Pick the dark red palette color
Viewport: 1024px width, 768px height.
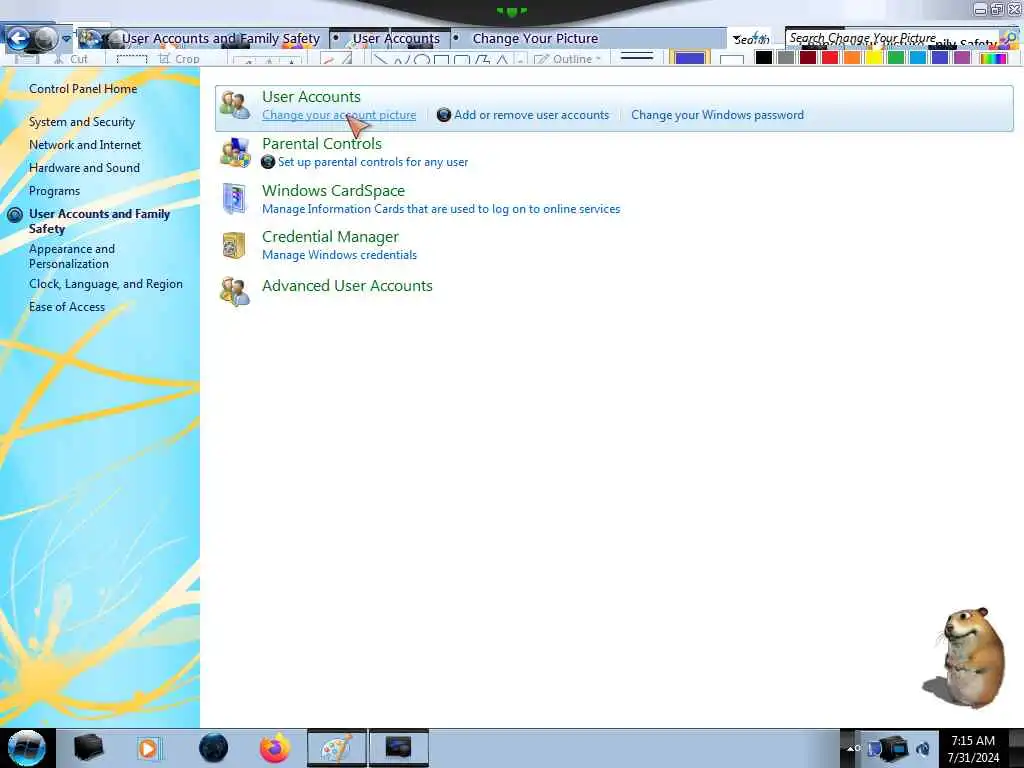(808, 57)
